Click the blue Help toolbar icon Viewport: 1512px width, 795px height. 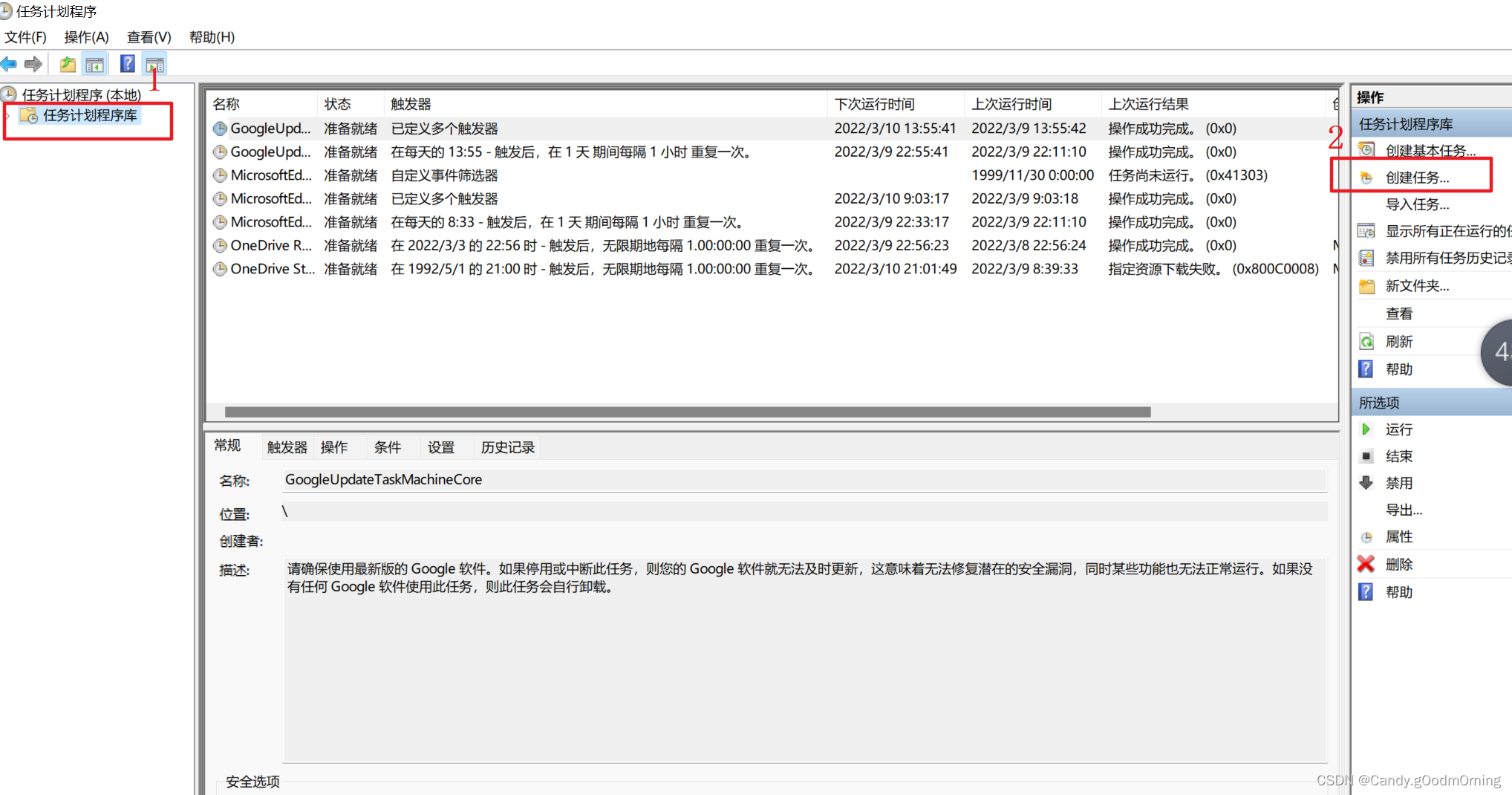[128, 64]
